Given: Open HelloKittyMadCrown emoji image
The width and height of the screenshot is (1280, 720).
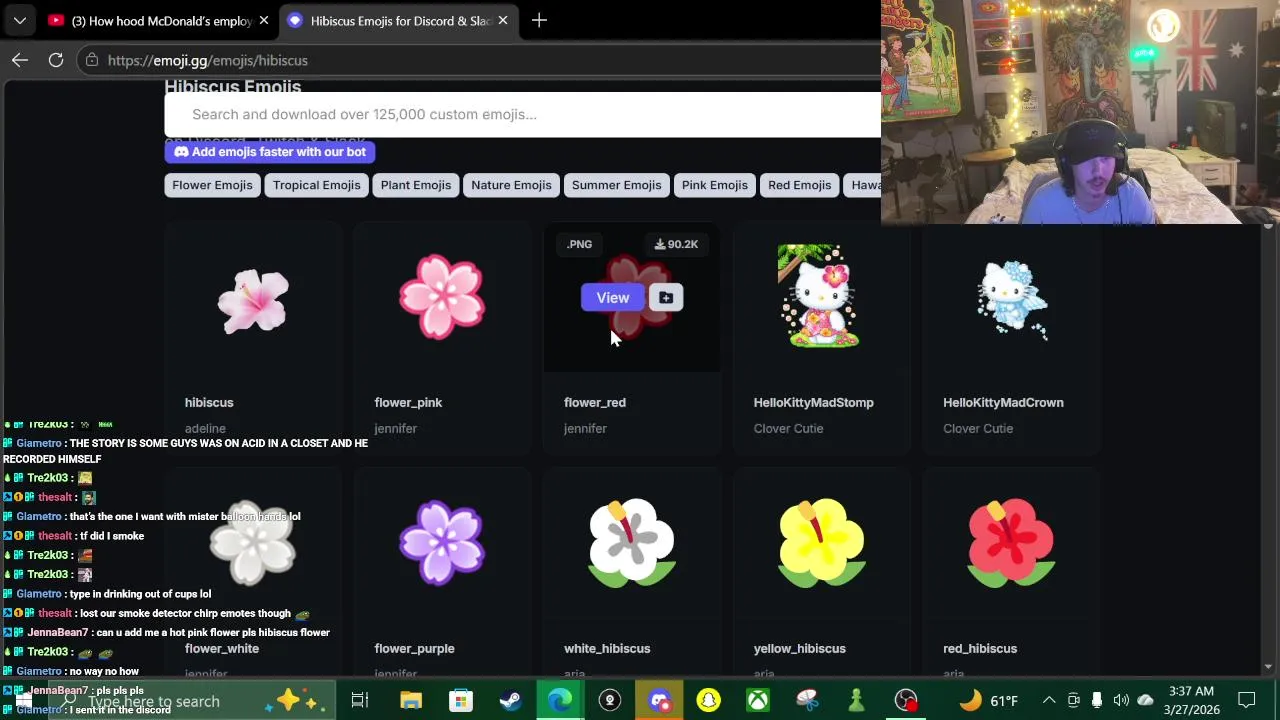Looking at the screenshot, I should click(1012, 300).
